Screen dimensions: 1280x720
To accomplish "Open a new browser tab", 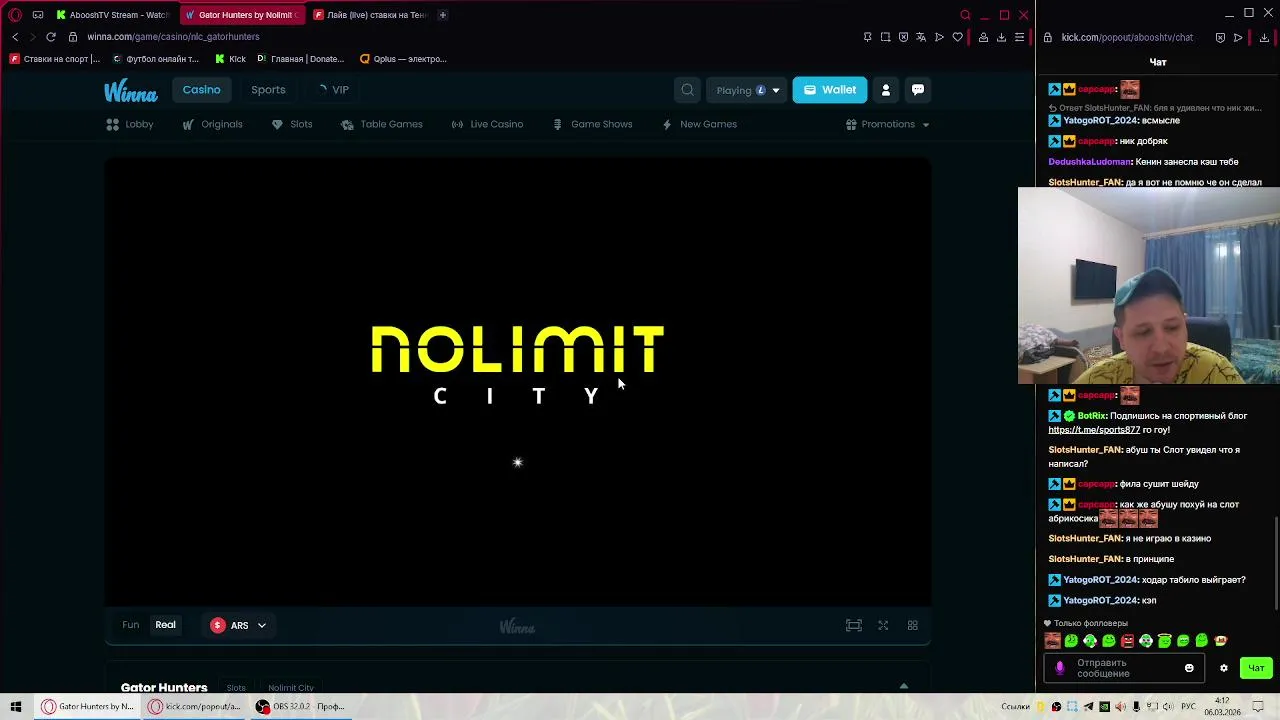I will [443, 15].
